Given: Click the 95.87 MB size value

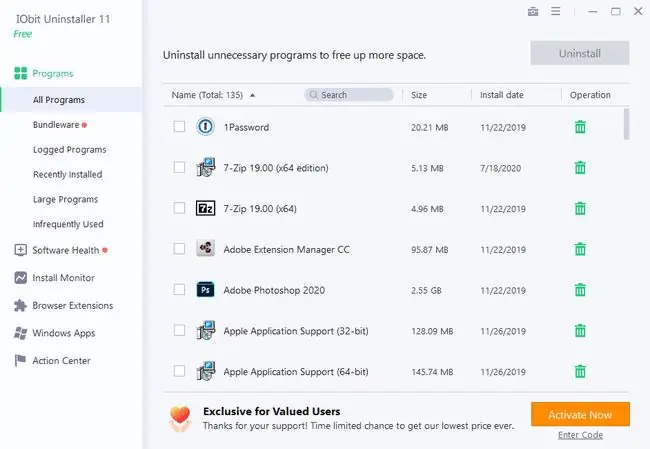Looking at the screenshot, I should 429,250.
